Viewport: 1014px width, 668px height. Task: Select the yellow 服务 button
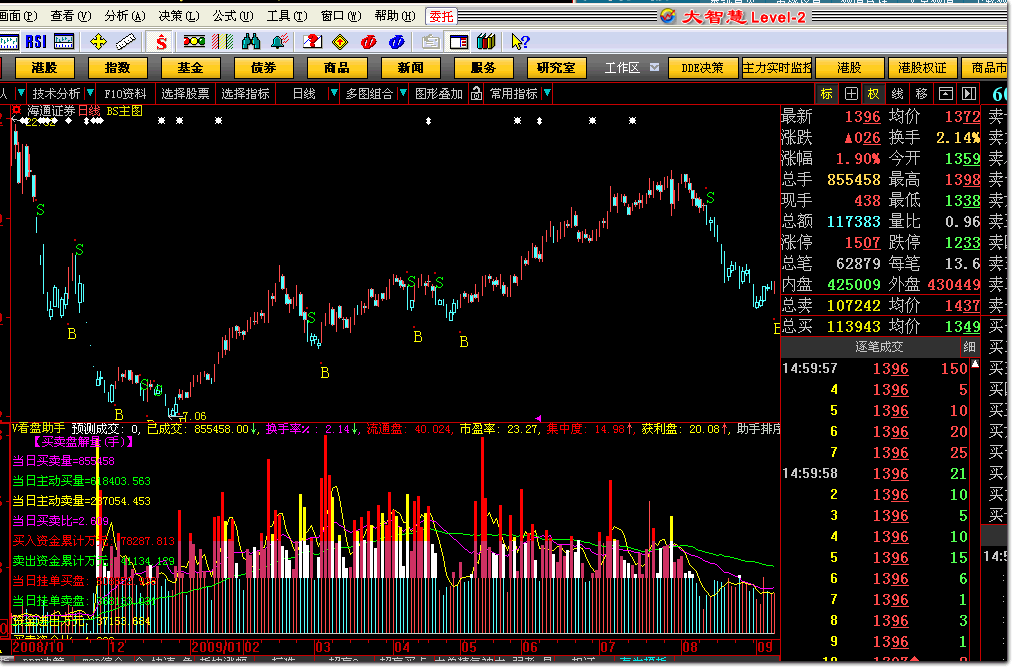click(483, 68)
